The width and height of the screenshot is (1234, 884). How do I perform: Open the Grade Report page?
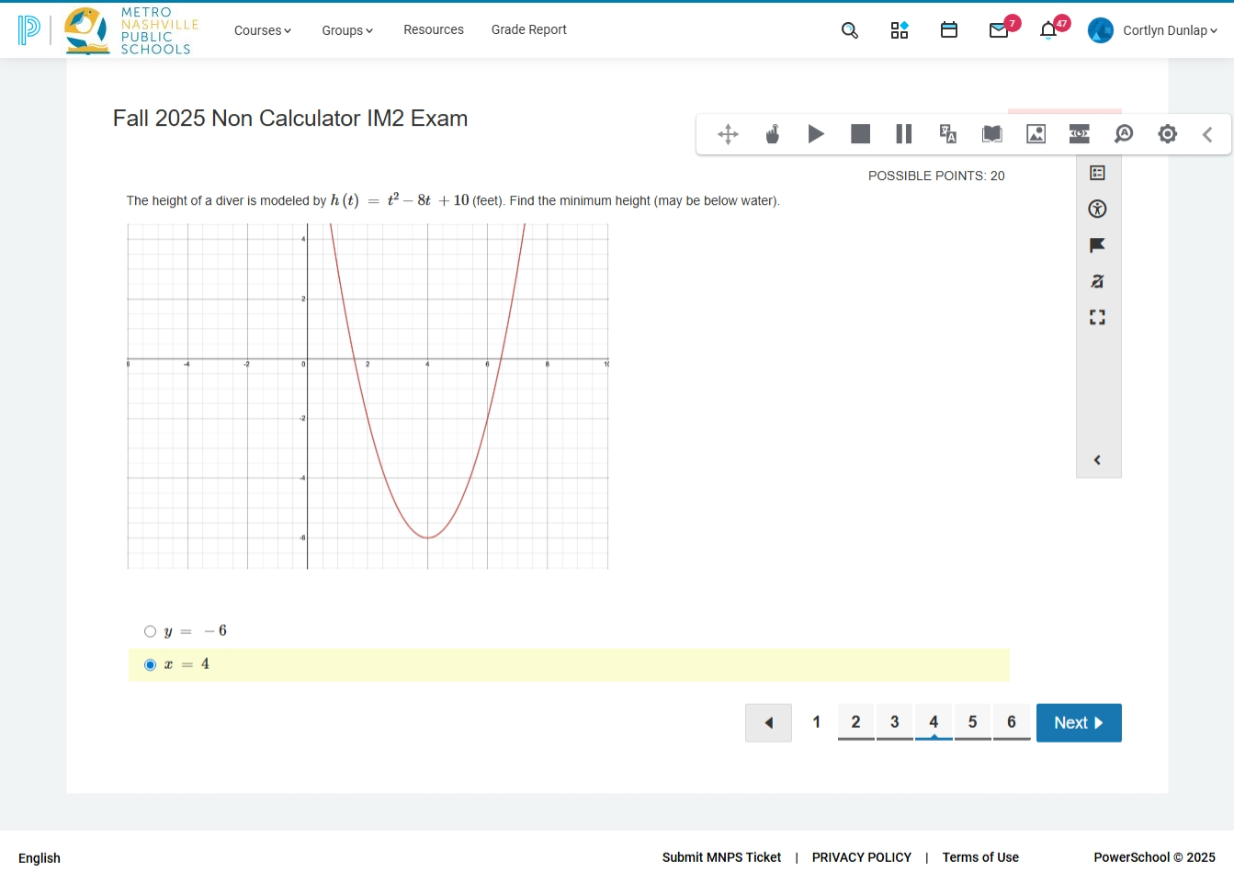pyautogui.click(x=529, y=30)
